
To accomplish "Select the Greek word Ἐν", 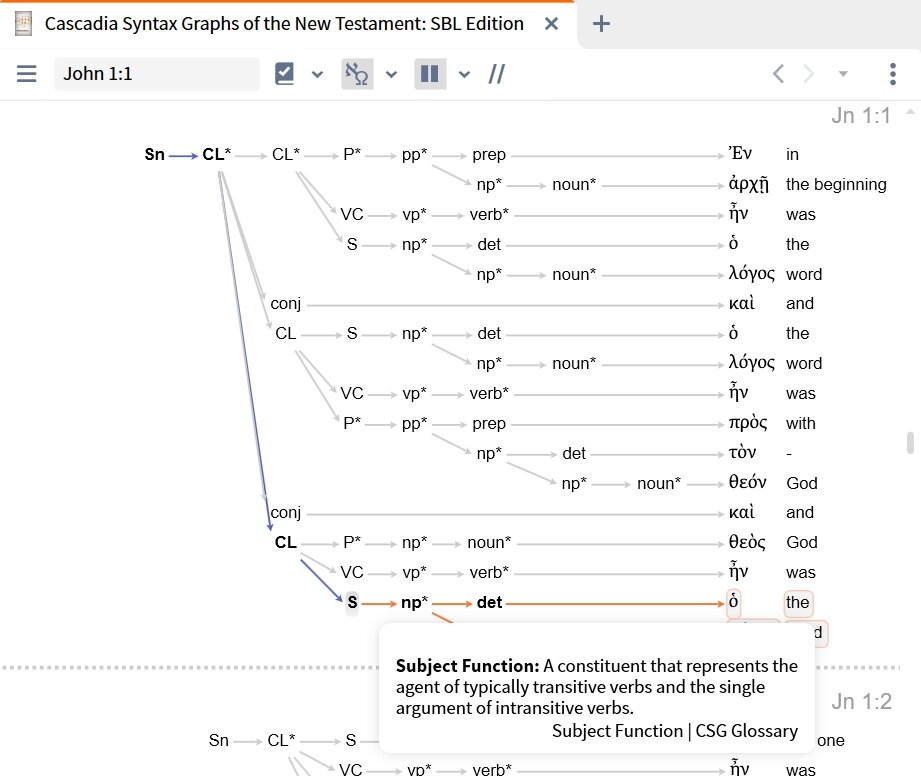I will (x=740, y=154).
